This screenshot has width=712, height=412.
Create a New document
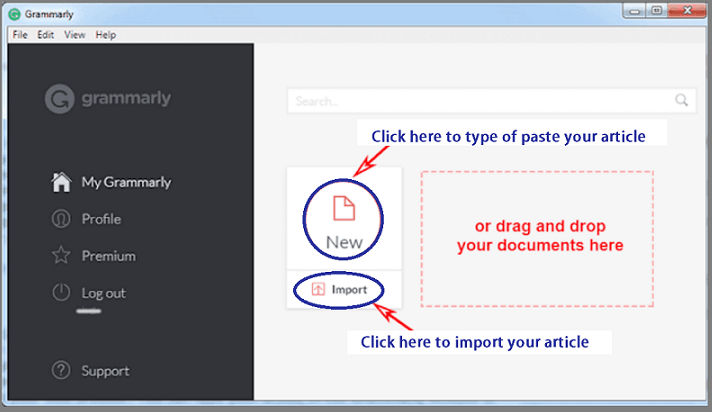pyautogui.click(x=344, y=219)
